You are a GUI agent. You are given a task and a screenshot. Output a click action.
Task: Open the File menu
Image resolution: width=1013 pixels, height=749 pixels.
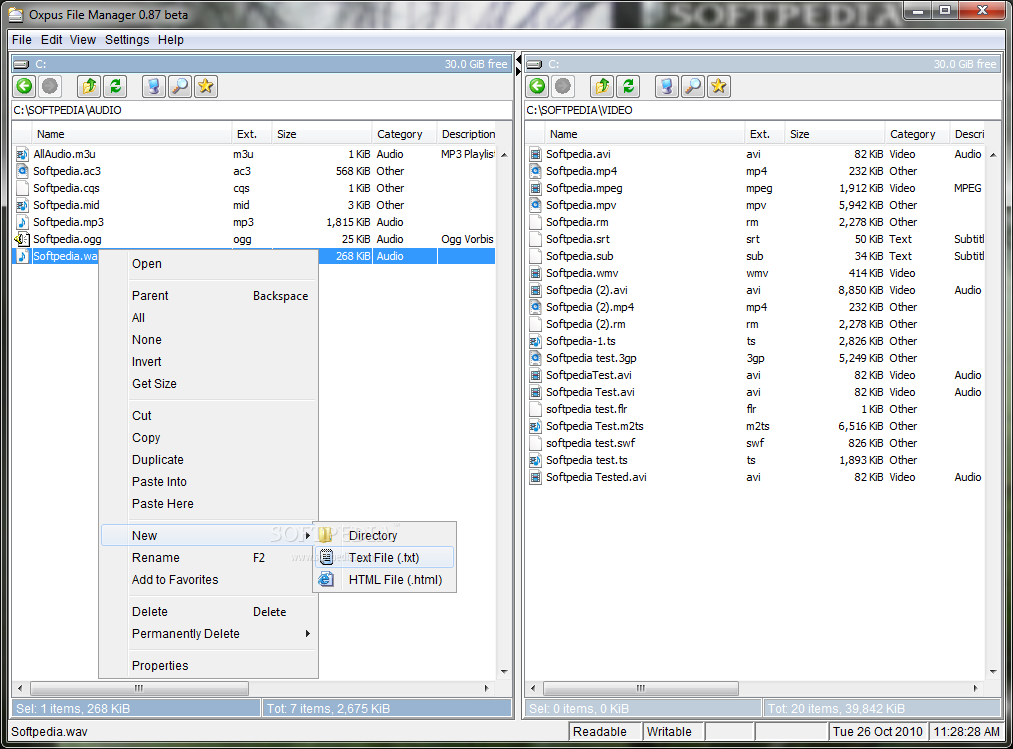point(21,39)
